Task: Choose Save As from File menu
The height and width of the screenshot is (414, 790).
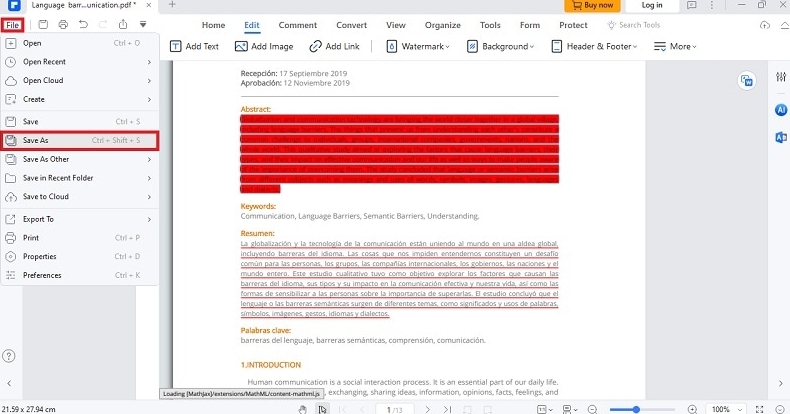Action: 80,140
